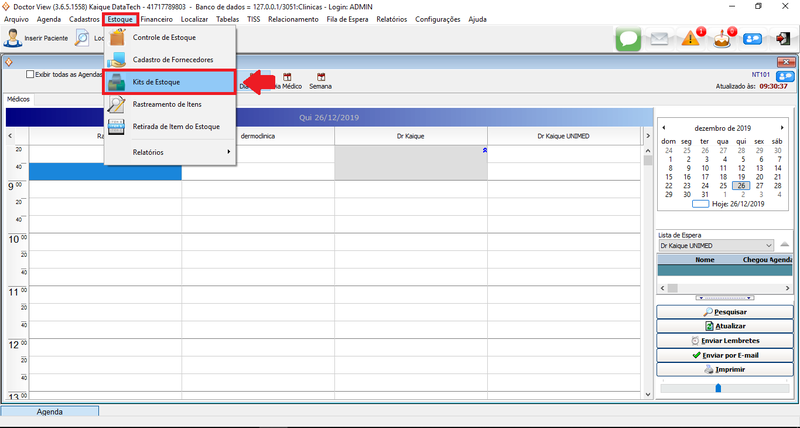Open the green chat message icon

point(628,39)
